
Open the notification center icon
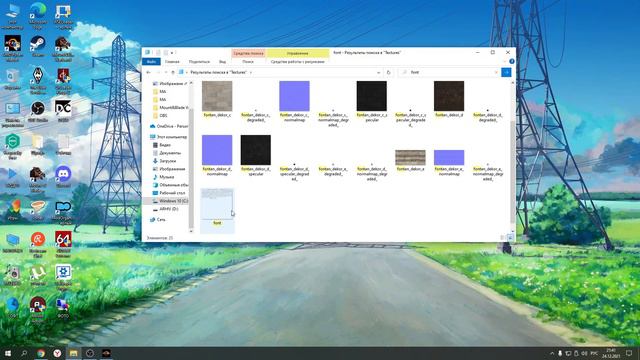[629, 353]
